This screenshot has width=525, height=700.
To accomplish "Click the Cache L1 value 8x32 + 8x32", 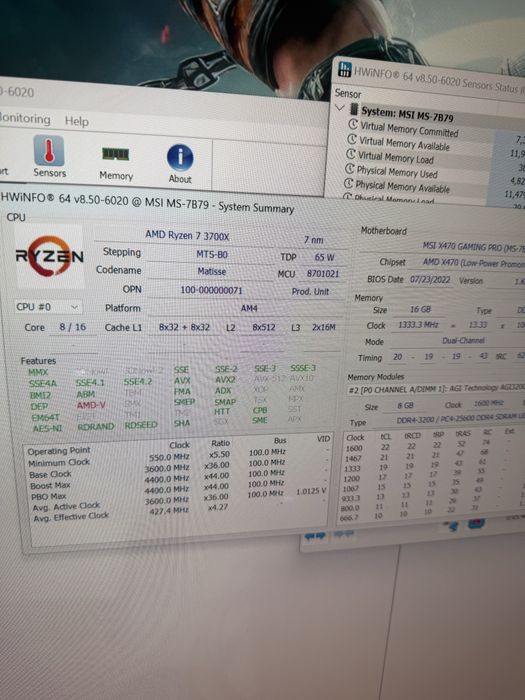I will click(184, 327).
